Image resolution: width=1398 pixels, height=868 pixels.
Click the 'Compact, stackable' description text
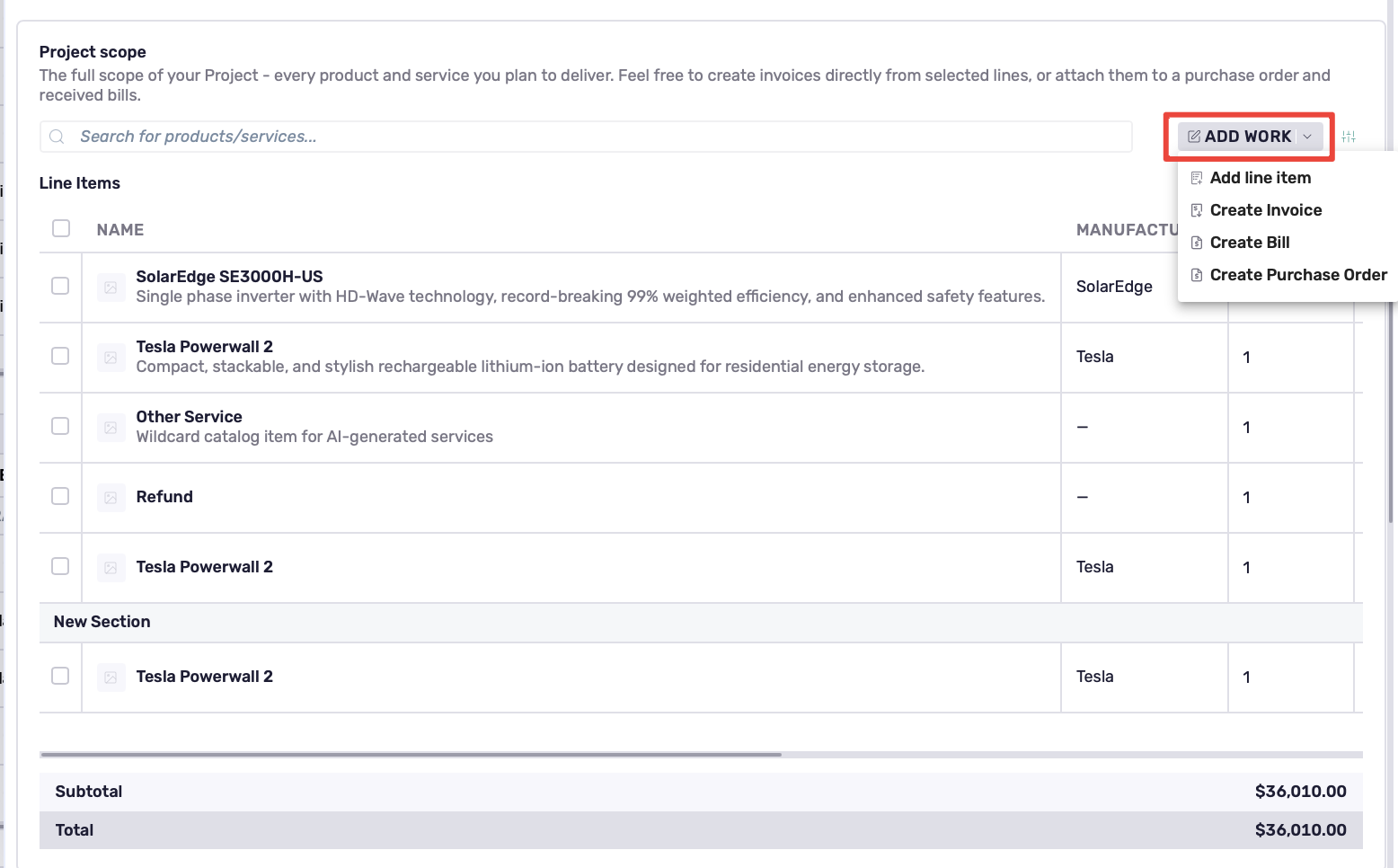pyautogui.click(x=530, y=367)
